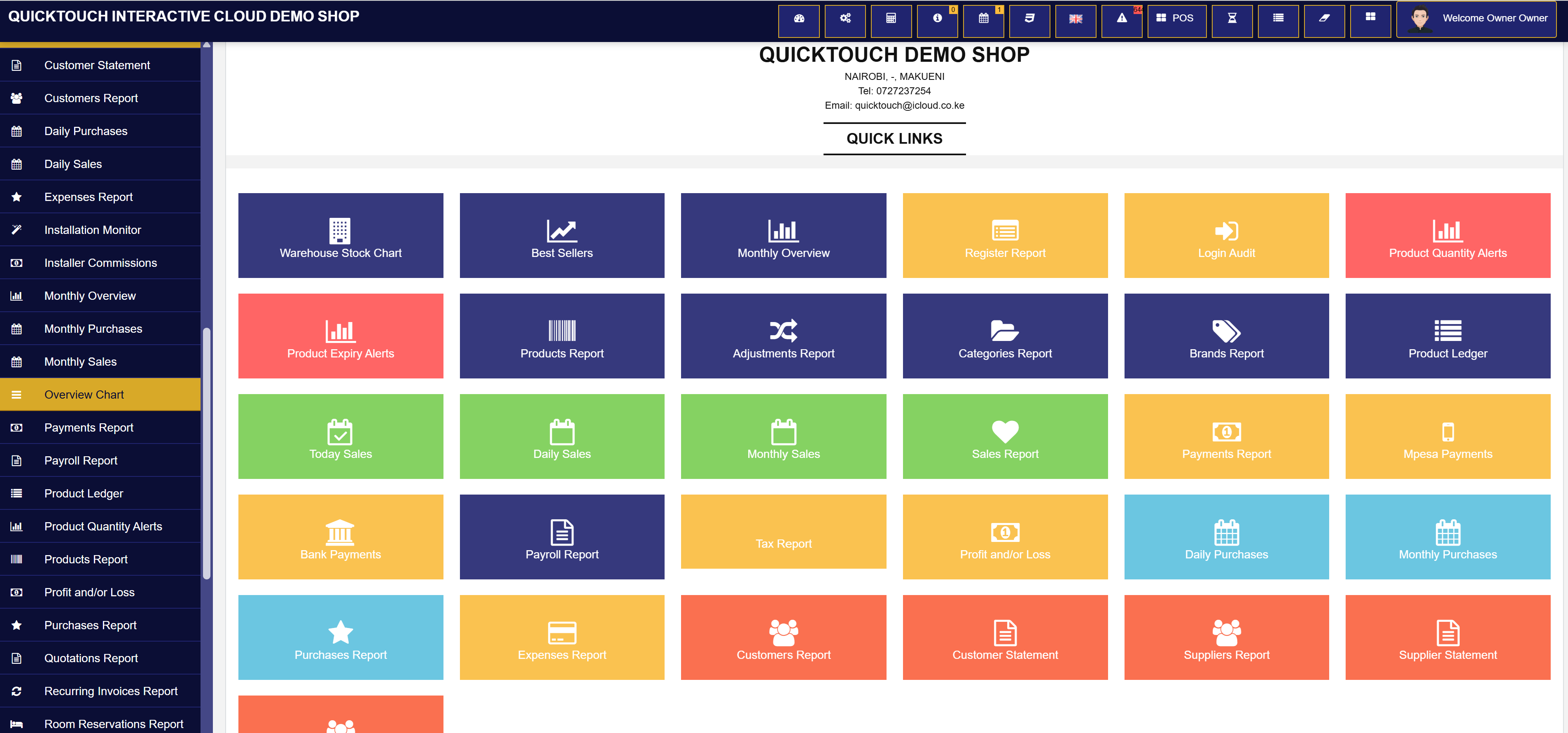Open the Product Expiry Alerts tile

click(340, 336)
